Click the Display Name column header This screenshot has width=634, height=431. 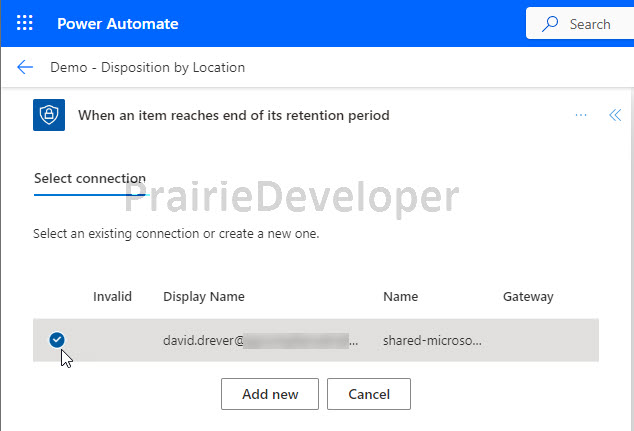click(204, 296)
